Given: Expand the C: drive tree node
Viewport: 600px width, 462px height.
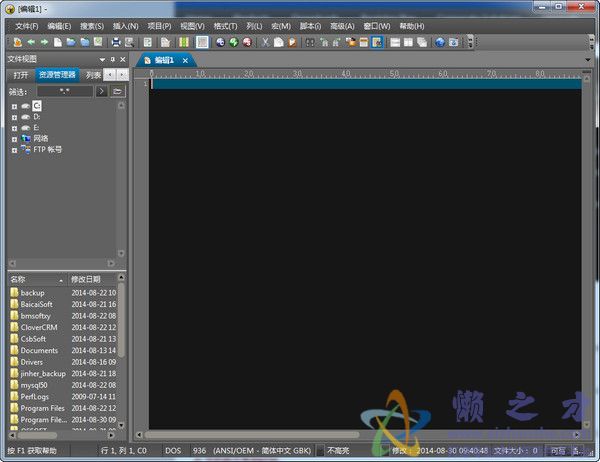Looking at the screenshot, I should tap(14, 106).
